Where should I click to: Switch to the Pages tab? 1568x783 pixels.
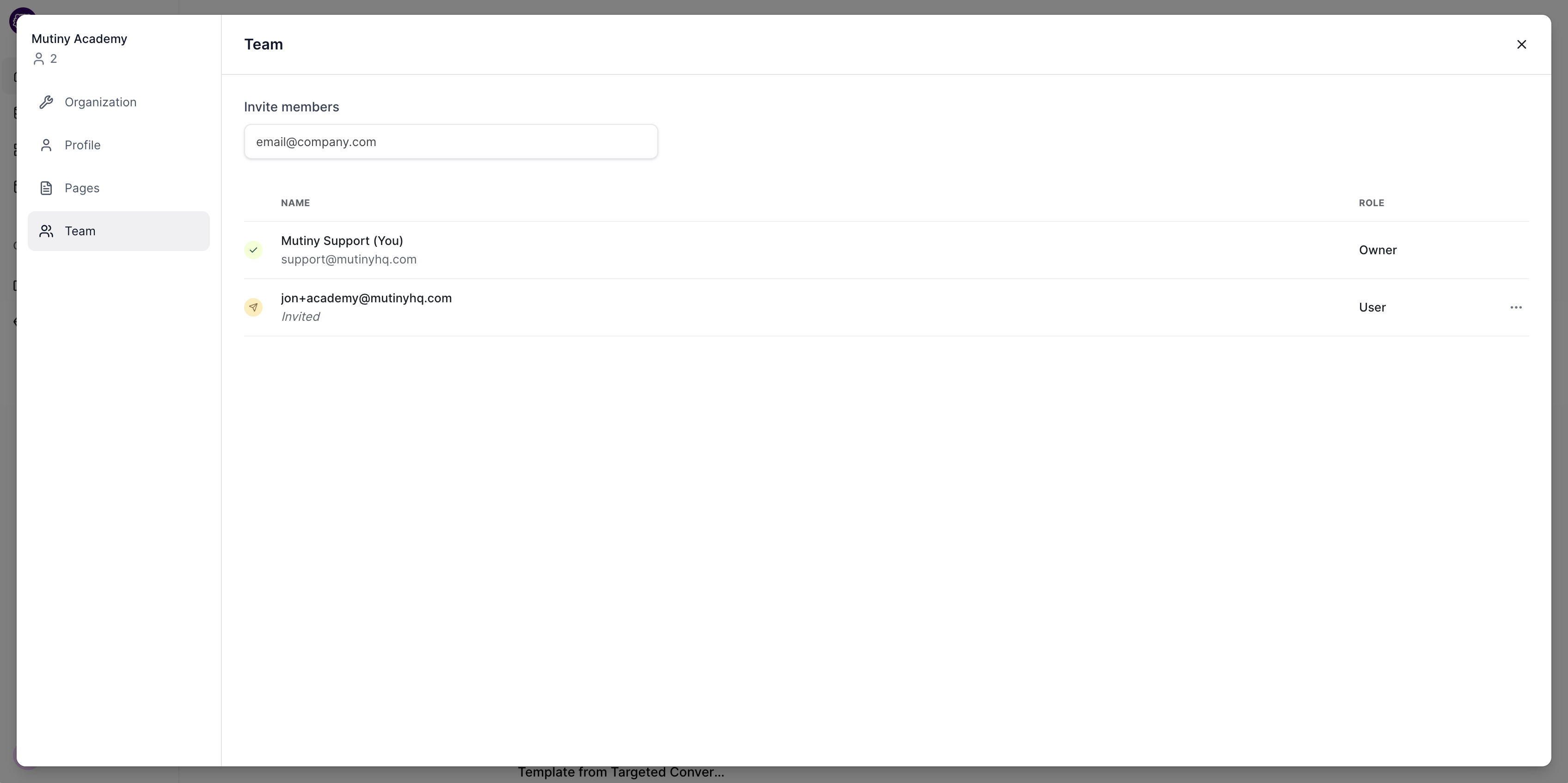coord(82,188)
